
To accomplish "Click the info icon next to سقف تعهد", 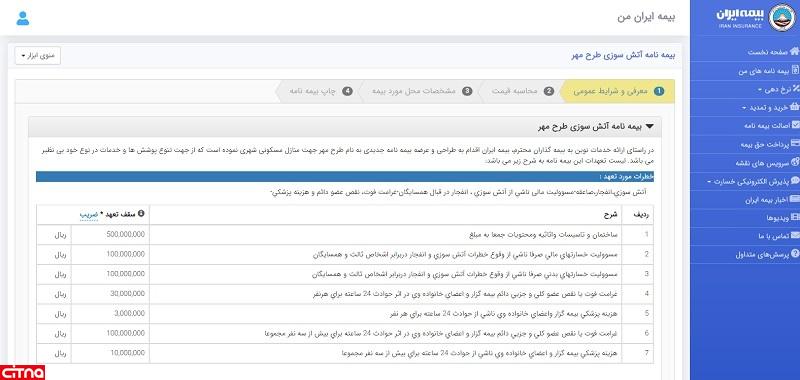I will pyautogui.click(x=141, y=214).
